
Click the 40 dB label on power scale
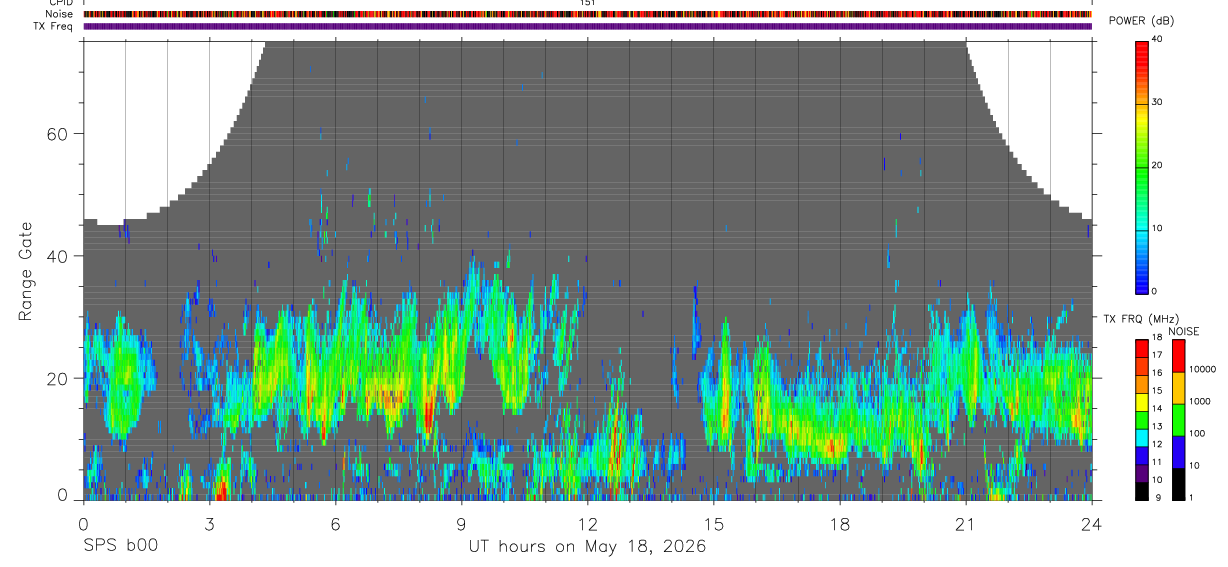pyautogui.click(x=1158, y=39)
